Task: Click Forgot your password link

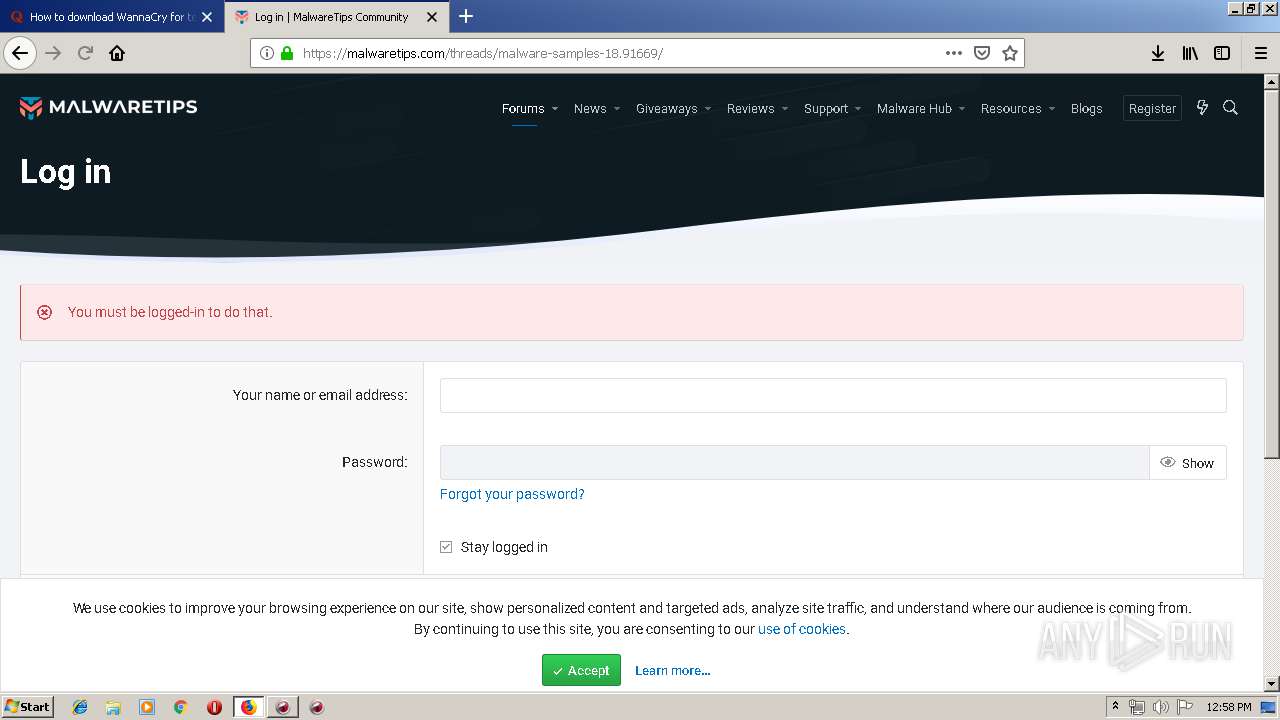Action: click(x=512, y=494)
